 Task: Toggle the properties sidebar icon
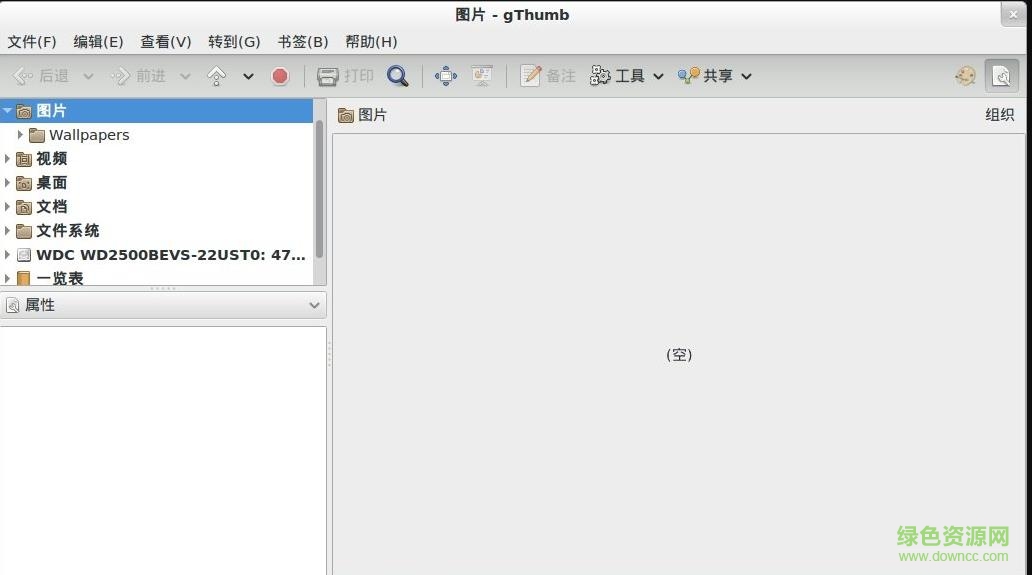click(x=1001, y=76)
